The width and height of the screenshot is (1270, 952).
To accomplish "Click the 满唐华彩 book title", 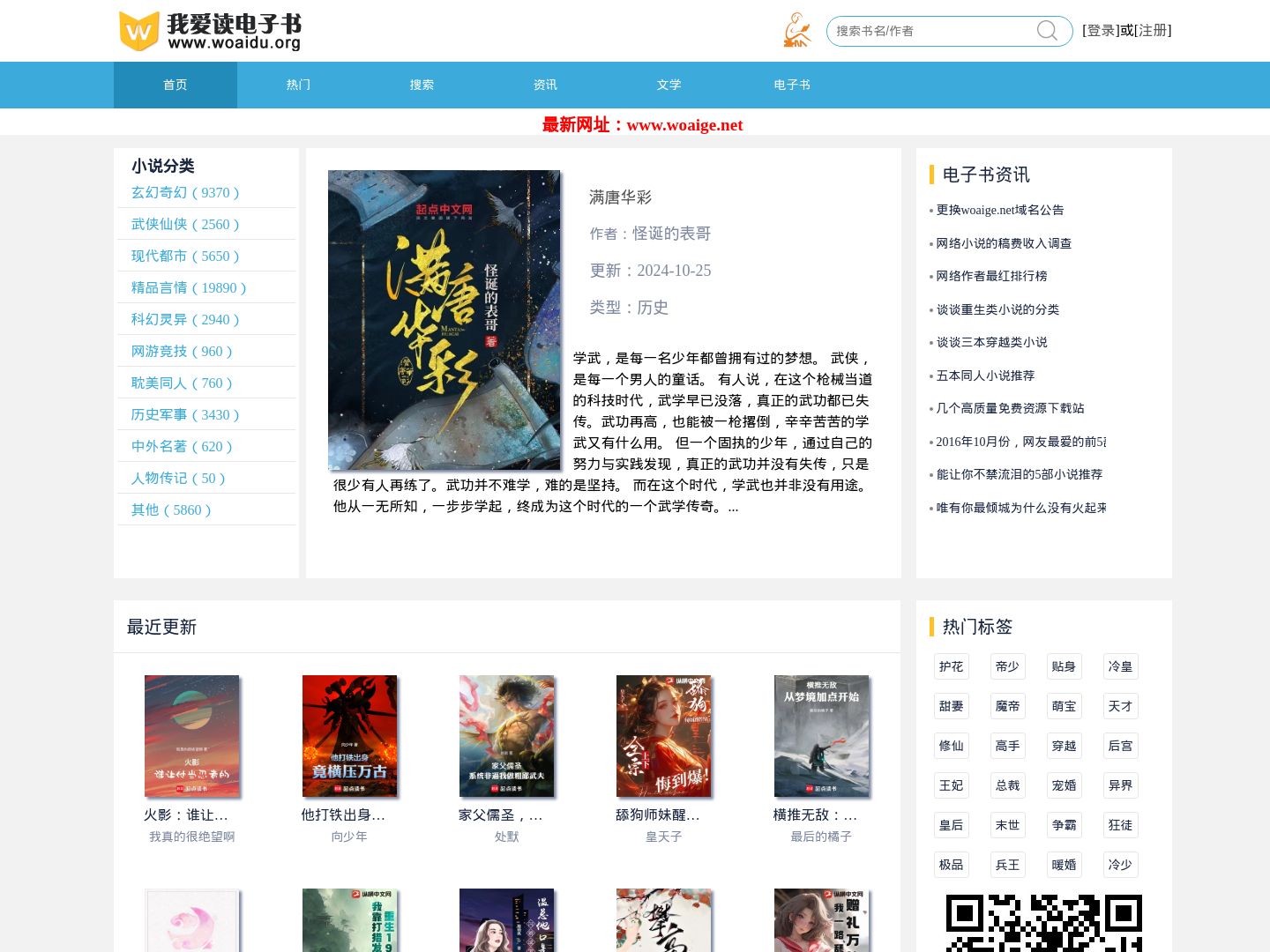I will 620,197.
